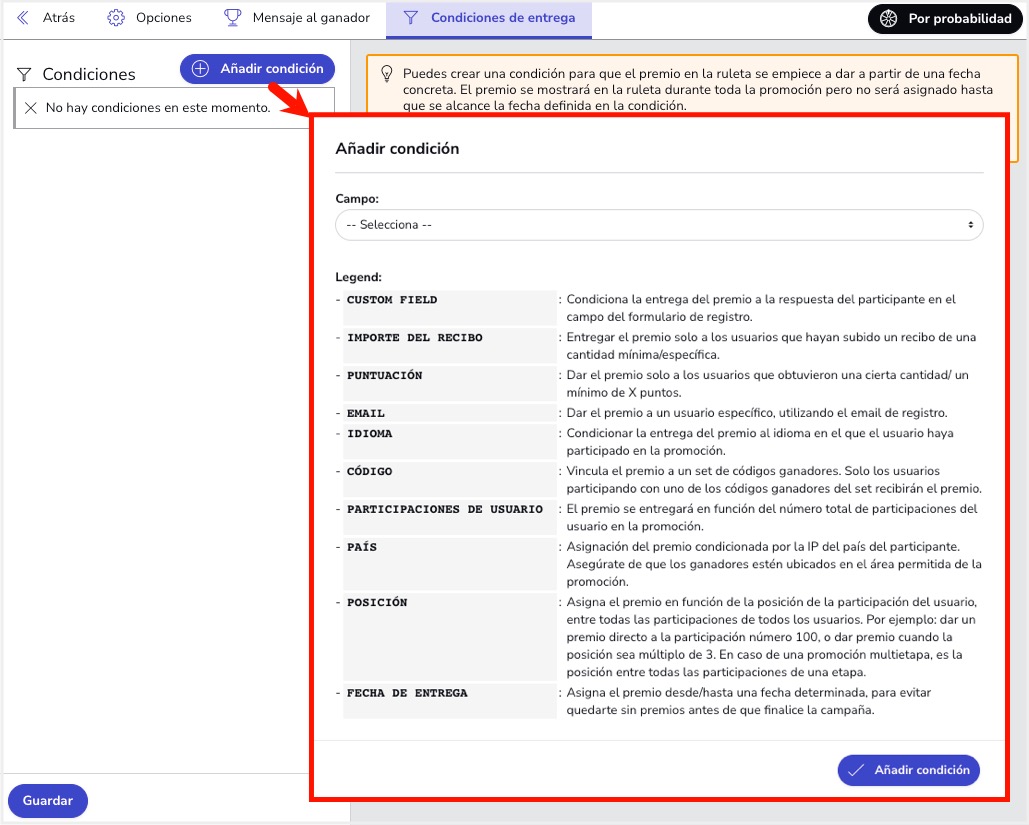Click the EMAIL legend label
Image resolution: width=1029 pixels, height=825 pixels.
click(366, 413)
